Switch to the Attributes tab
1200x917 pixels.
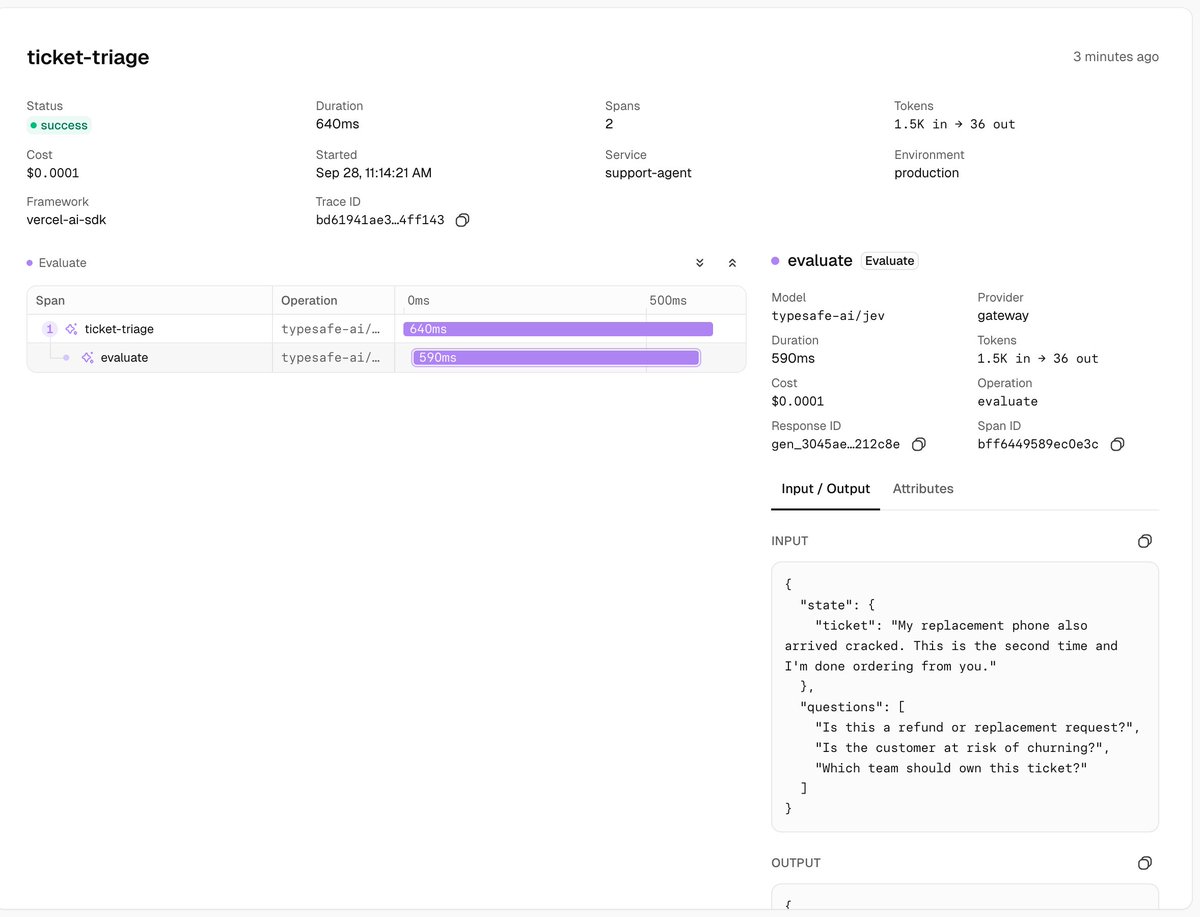click(923, 489)
